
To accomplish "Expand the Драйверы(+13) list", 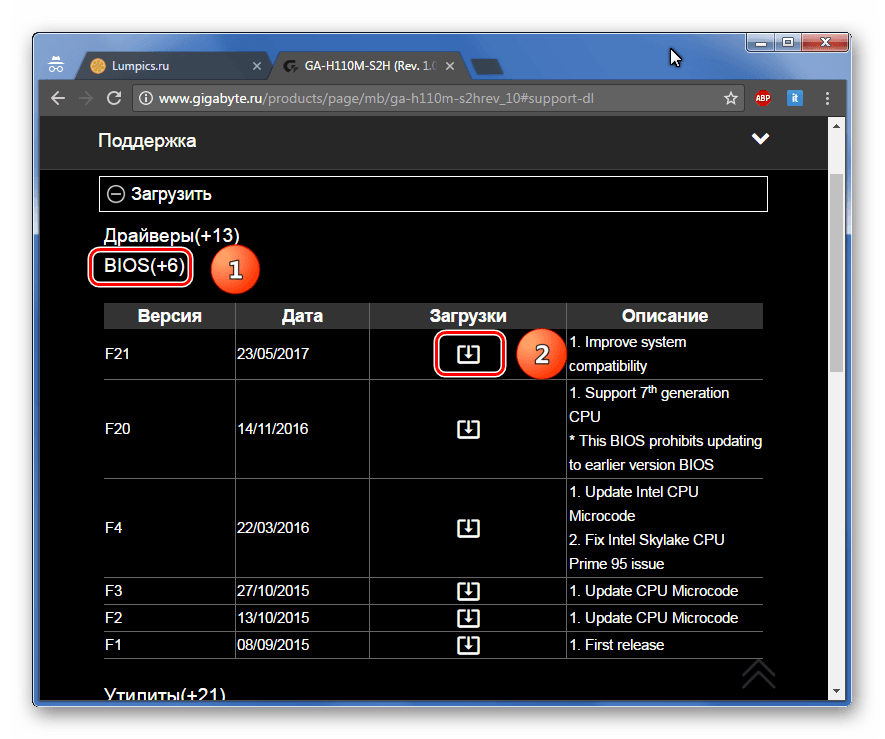I will [x=171, y=235].
